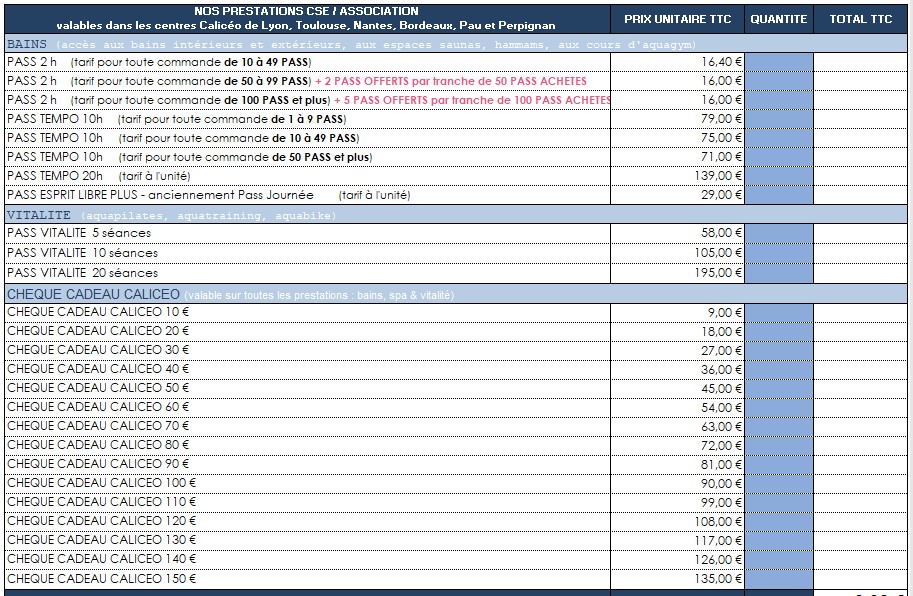
Task: Select the QUANTITE column header
Action: [779, 19]
